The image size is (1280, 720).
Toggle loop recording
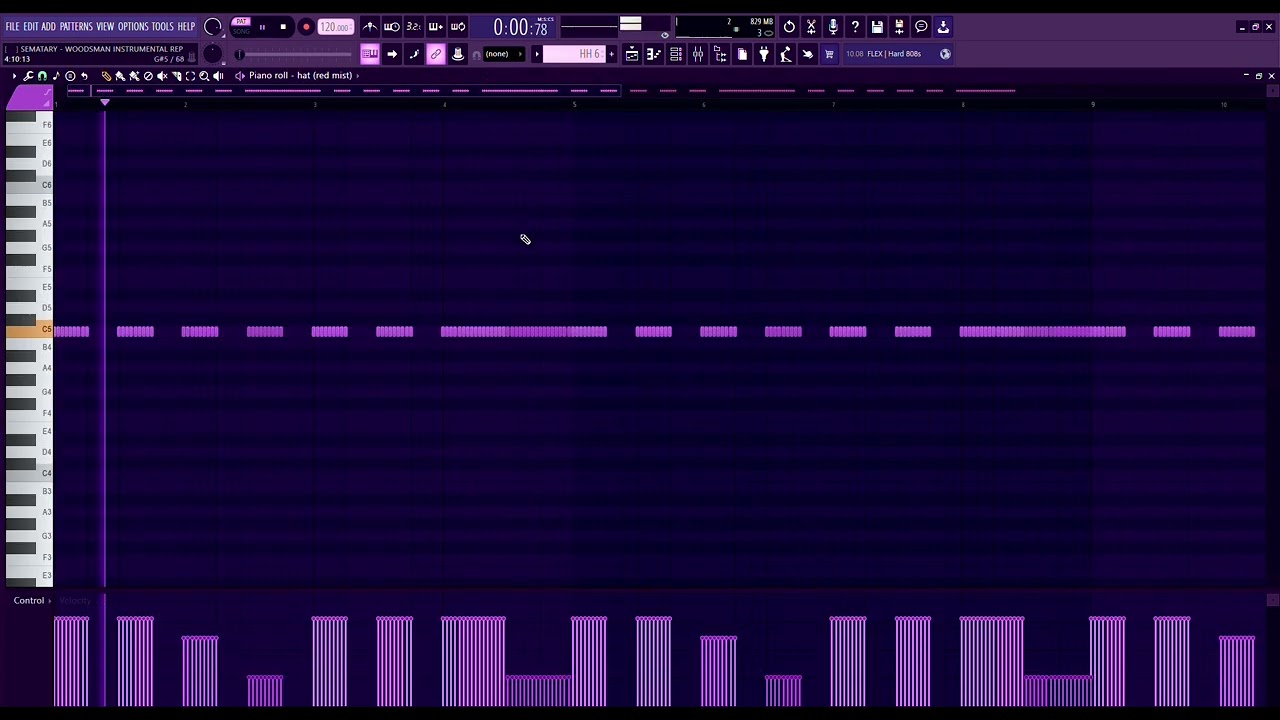click(x=458, y=27)
